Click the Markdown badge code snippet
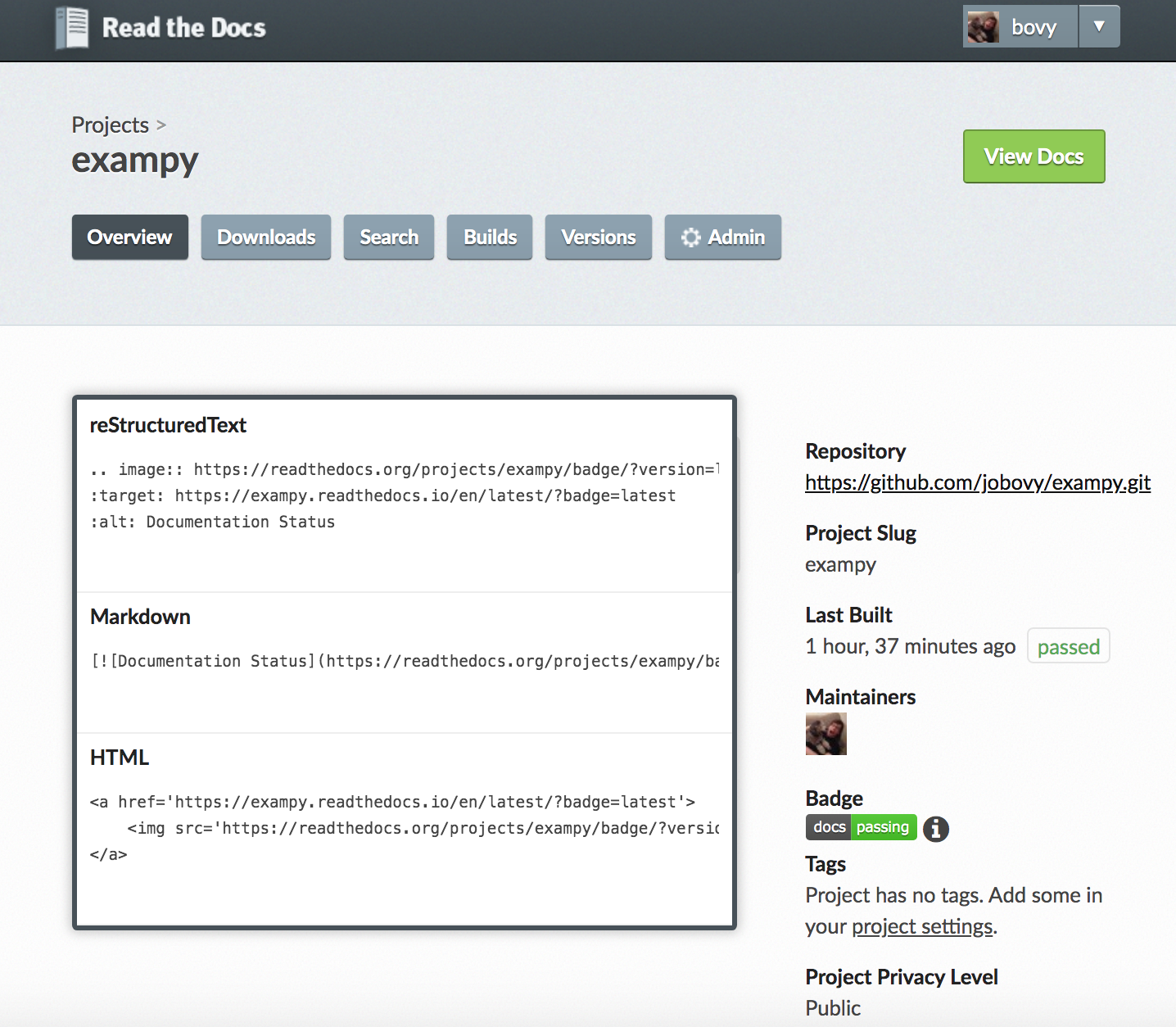1176x1027 pixels. (x=405, y=661)
